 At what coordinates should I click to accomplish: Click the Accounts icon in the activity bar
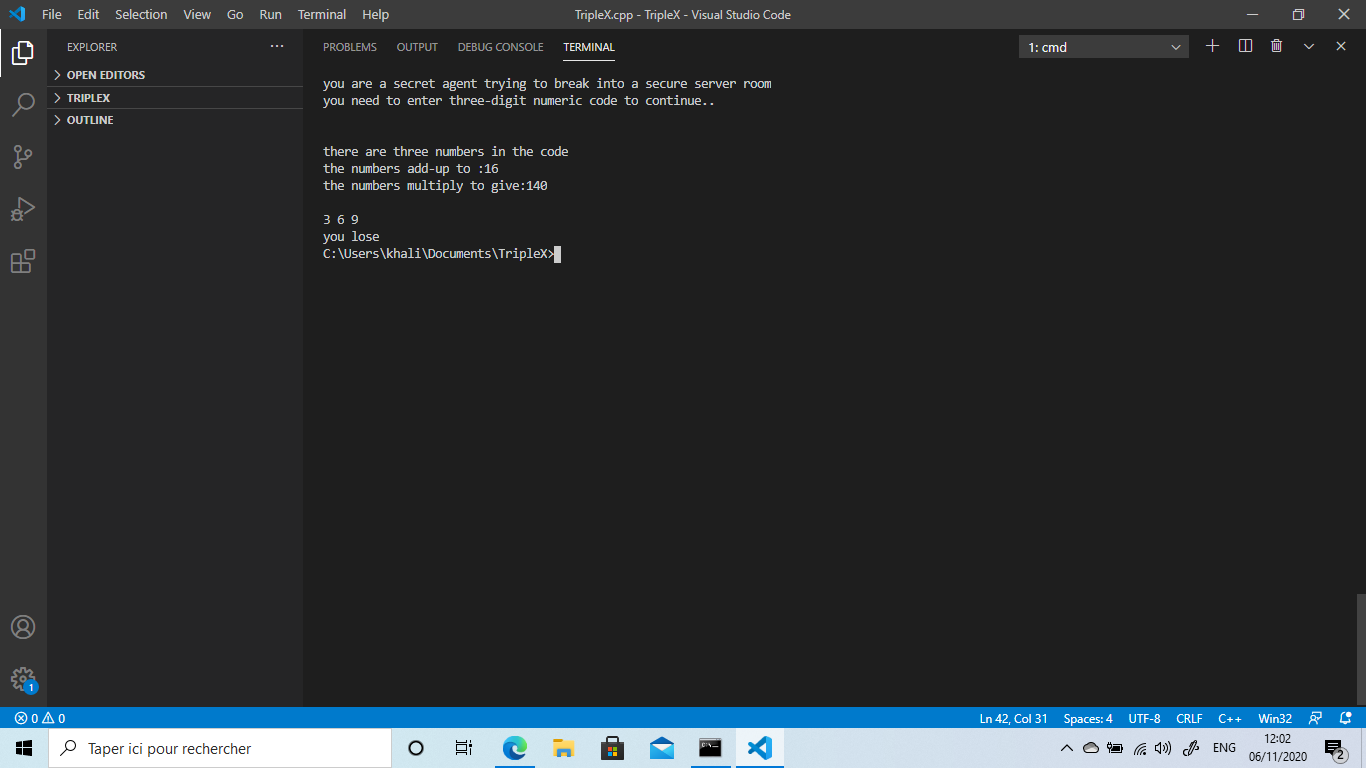coord(22,628)
